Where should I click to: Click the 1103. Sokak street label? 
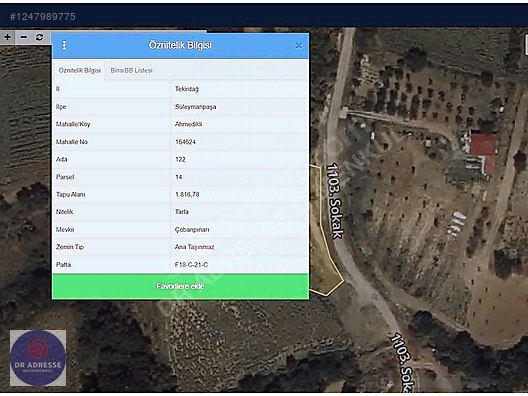pyautogui.click(x=335, y=201)
